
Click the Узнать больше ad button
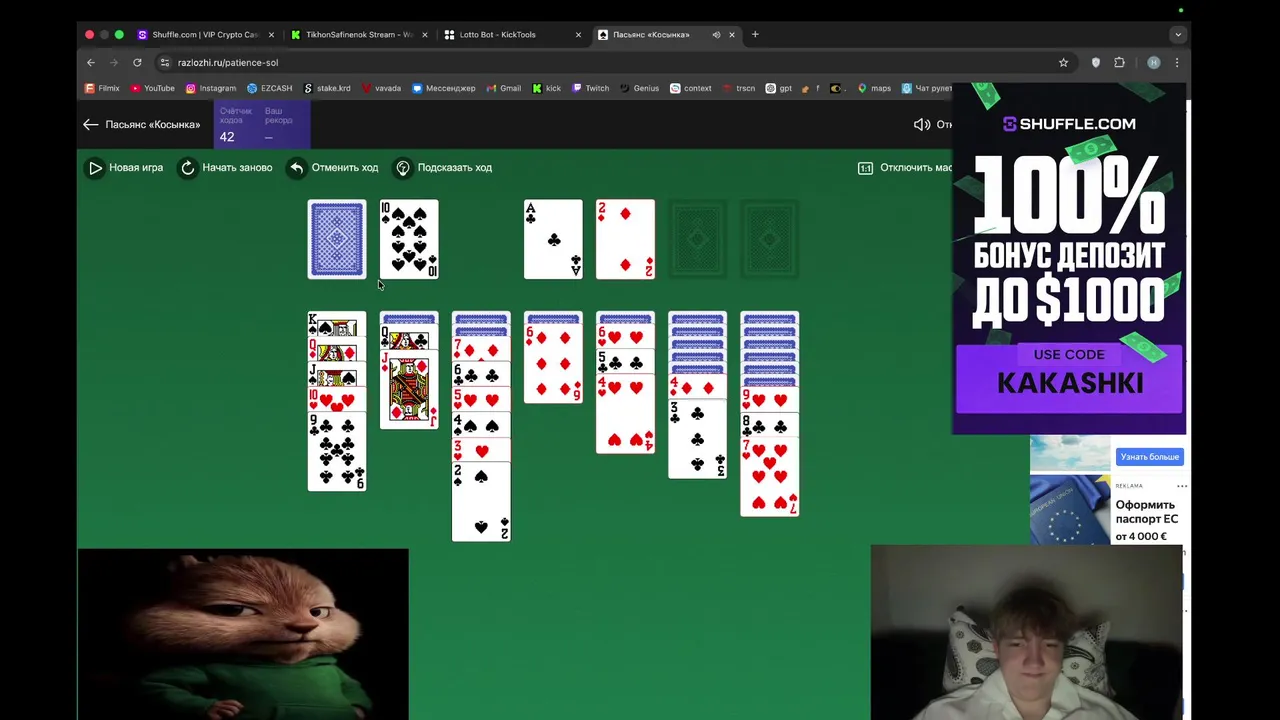pyautogui.click(x=1149, y=457)
